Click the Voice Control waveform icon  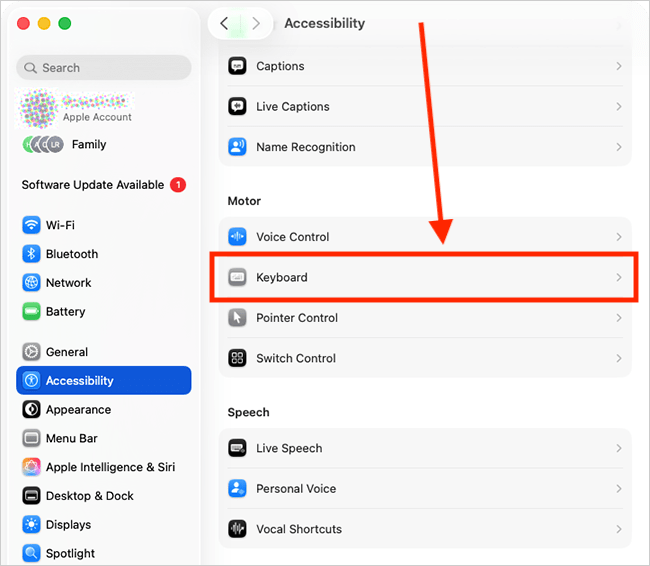click(237, 237)
